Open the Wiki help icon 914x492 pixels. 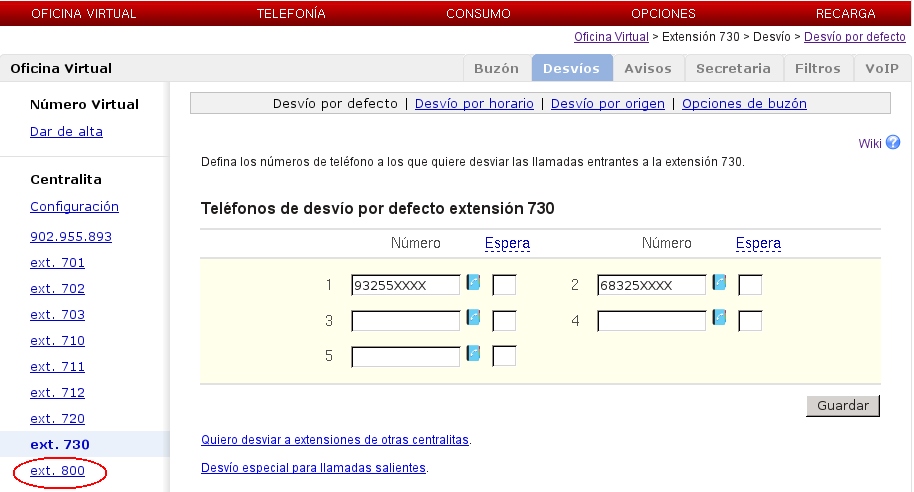point(893,143)
